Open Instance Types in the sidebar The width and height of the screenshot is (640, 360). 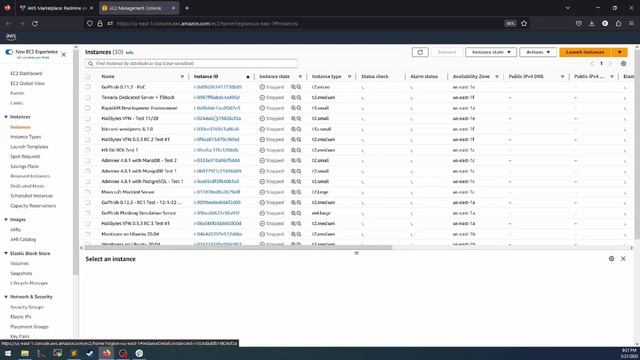tap(26, 137)
